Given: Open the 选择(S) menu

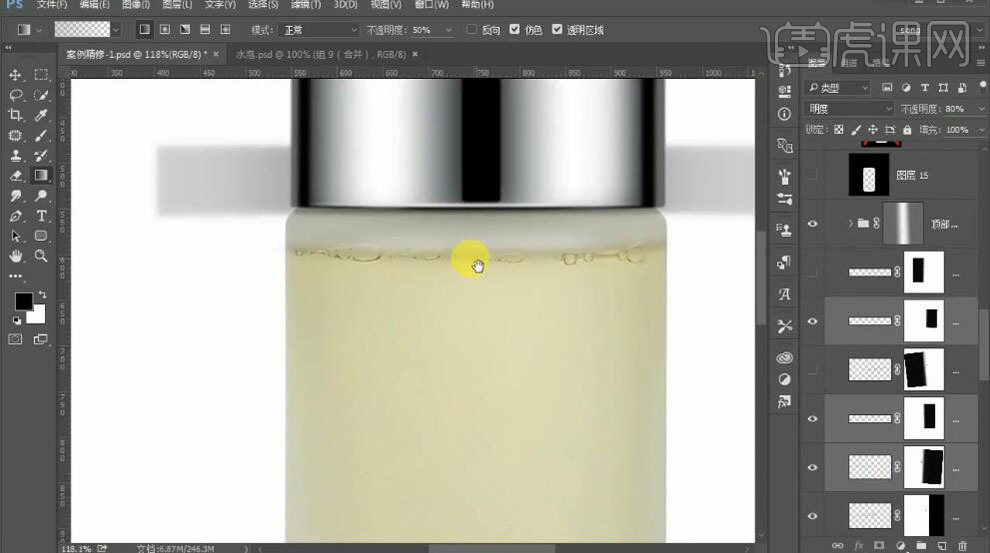Looking at the screenshot, I should (263, 4).
